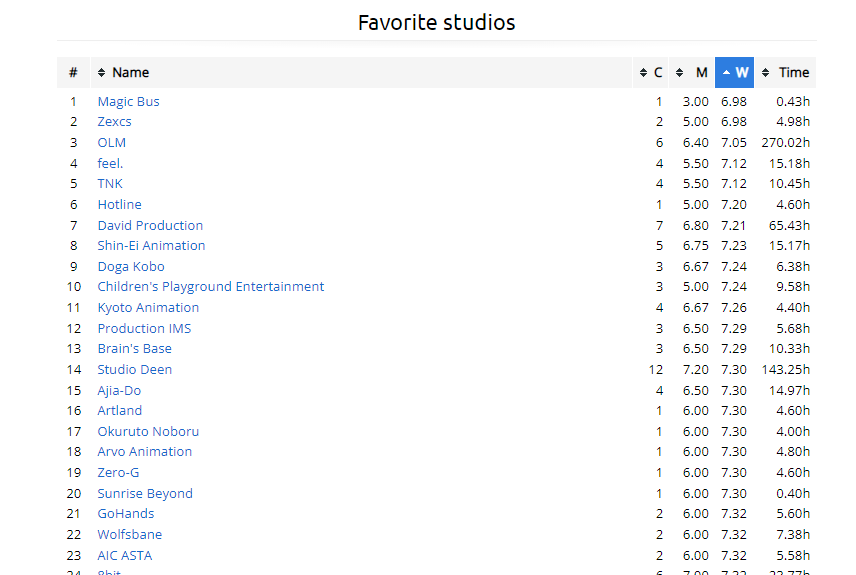Visit the Kyoto Animation studio page

pos(148,308)
